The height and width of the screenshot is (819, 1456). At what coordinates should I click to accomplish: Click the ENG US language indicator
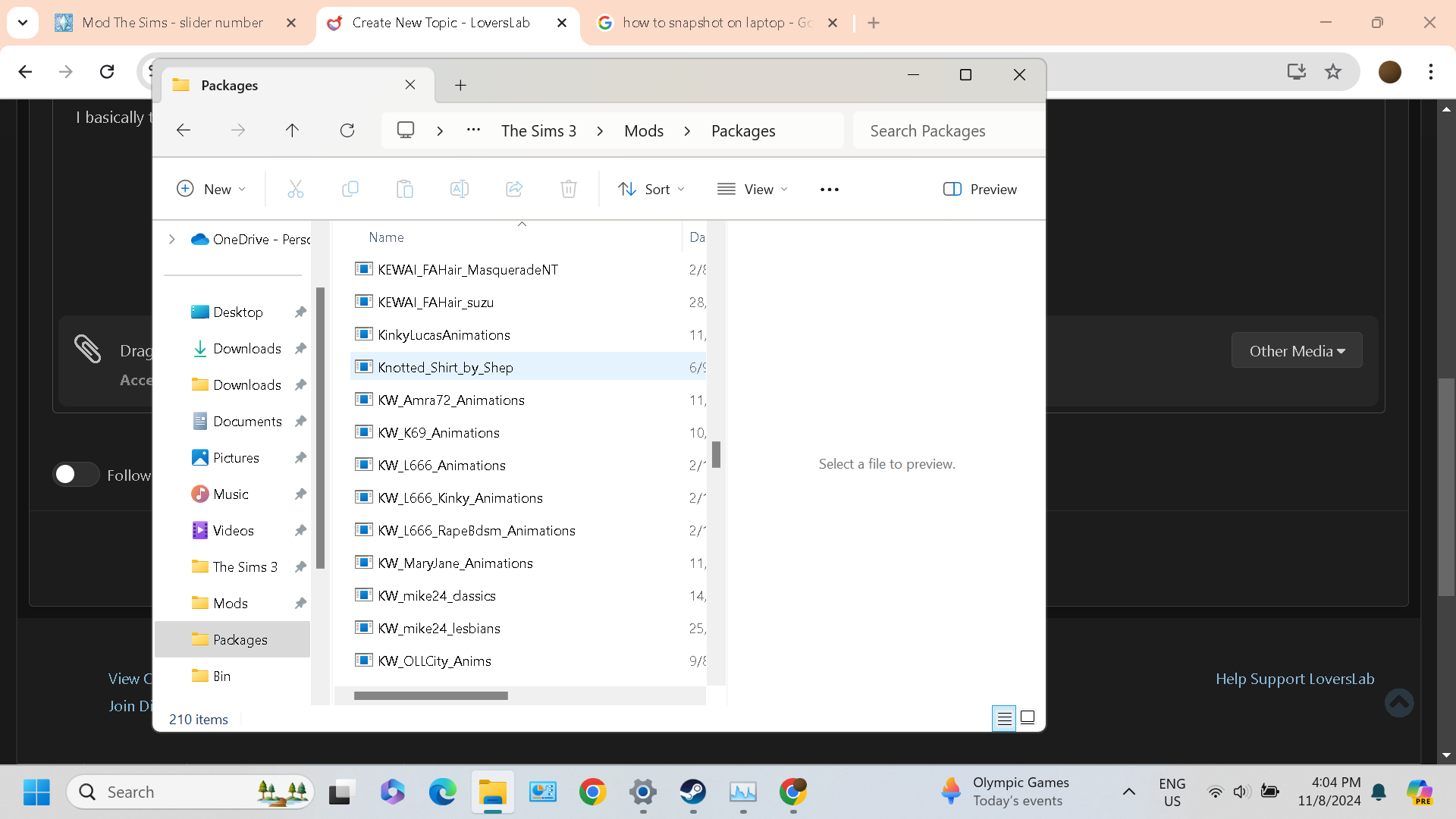pyautogui.click(x=1172, y=792)
